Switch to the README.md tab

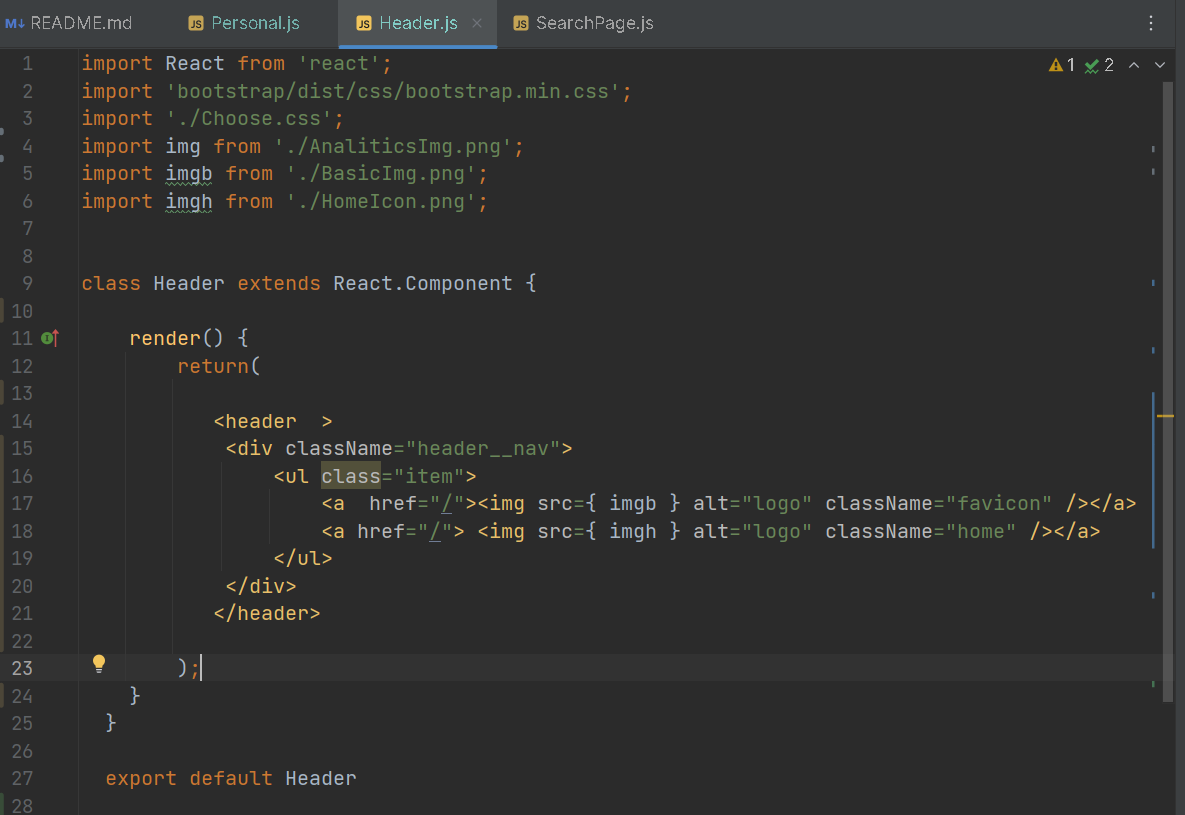point(70,23)
